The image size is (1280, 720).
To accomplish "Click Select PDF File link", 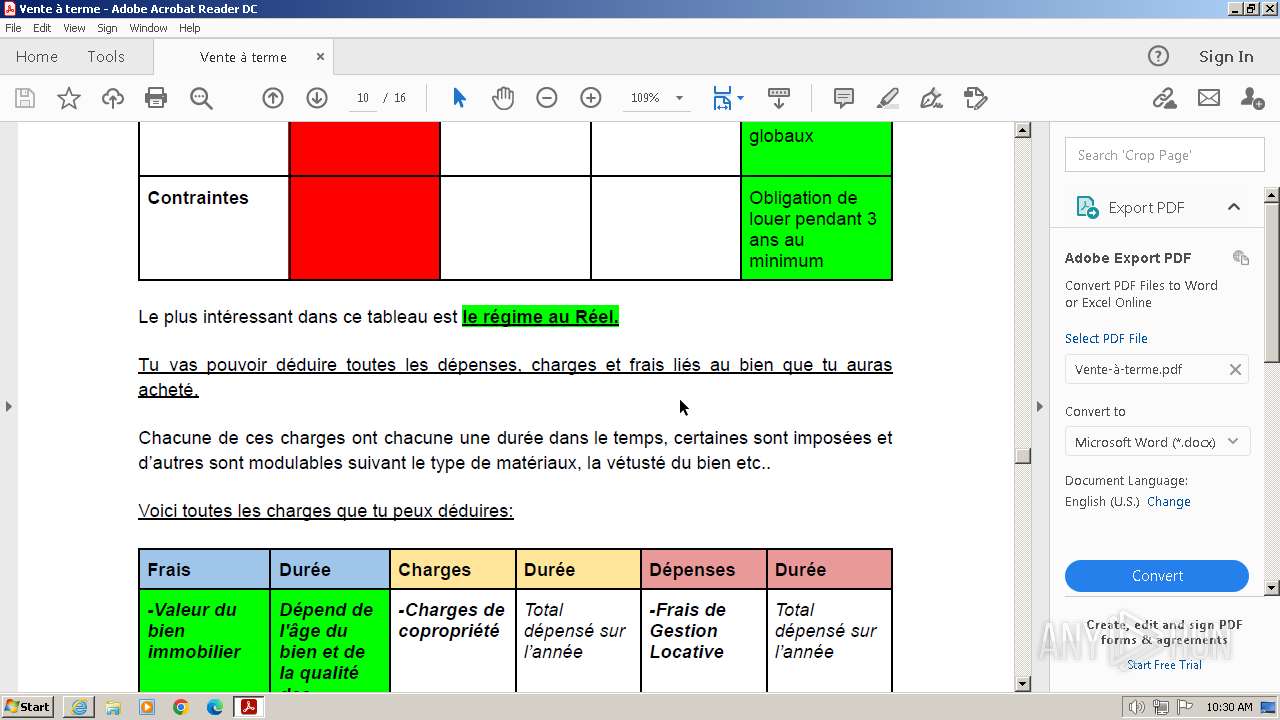I will pyautogui.click(x=1106, y=338).
